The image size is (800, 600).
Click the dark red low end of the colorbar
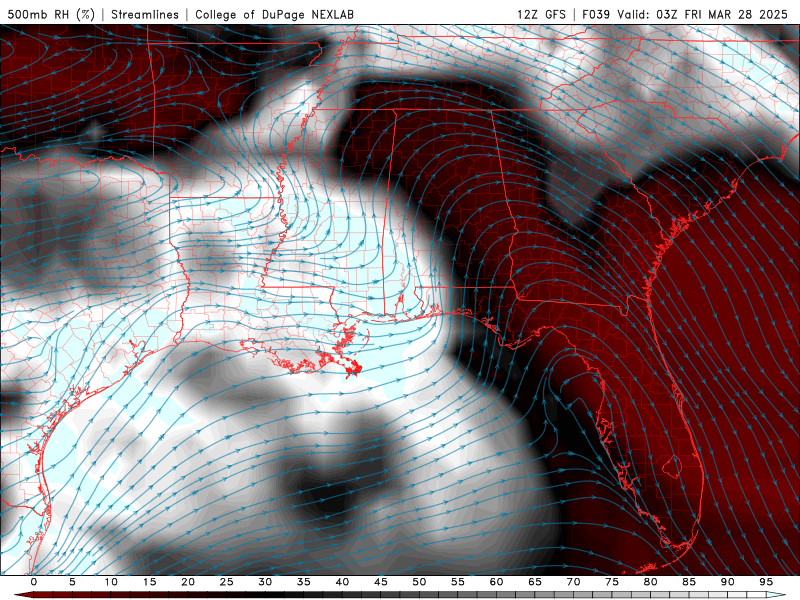tap(23, 595)
